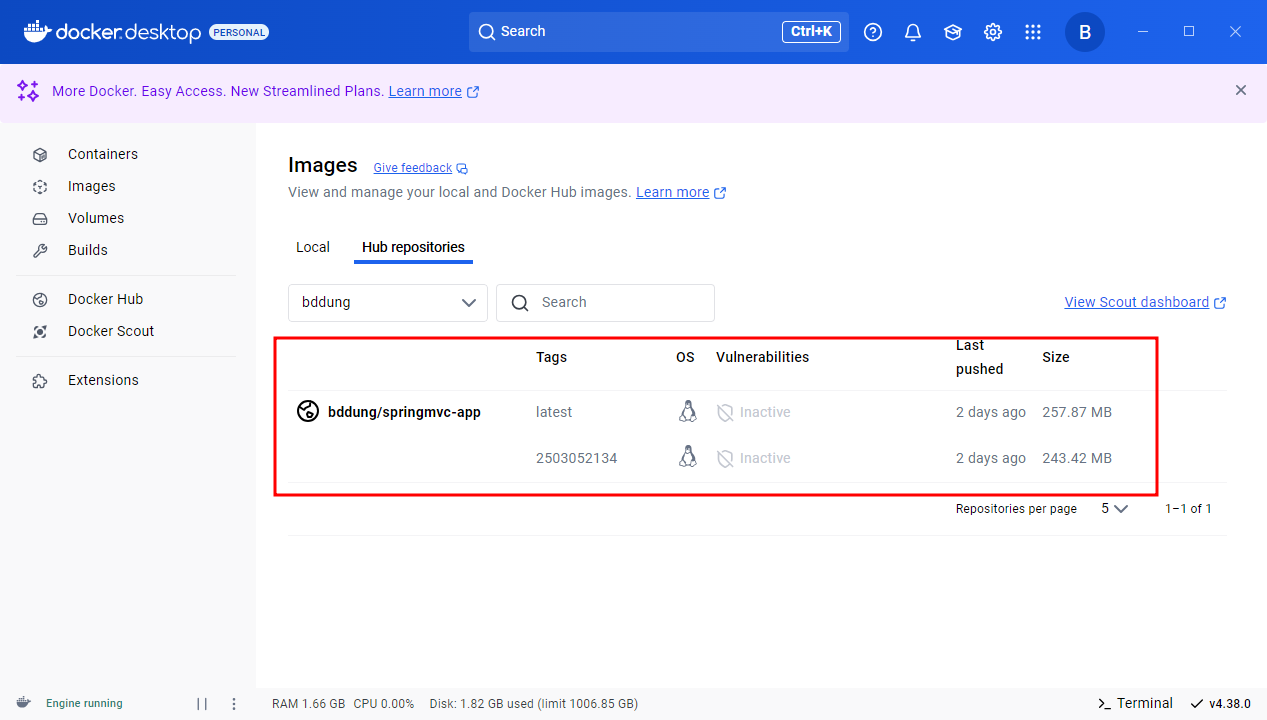
Task: Open Learn more link in promo banner
Action: click(434, 91)
